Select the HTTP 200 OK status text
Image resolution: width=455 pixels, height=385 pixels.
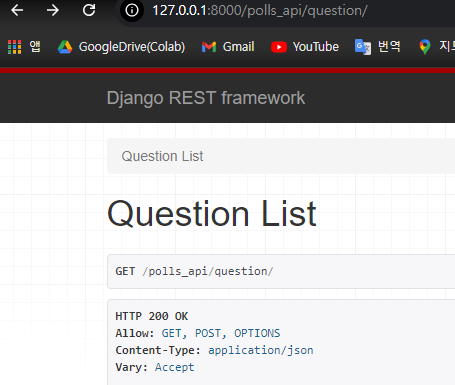click(x=152, y=316)
